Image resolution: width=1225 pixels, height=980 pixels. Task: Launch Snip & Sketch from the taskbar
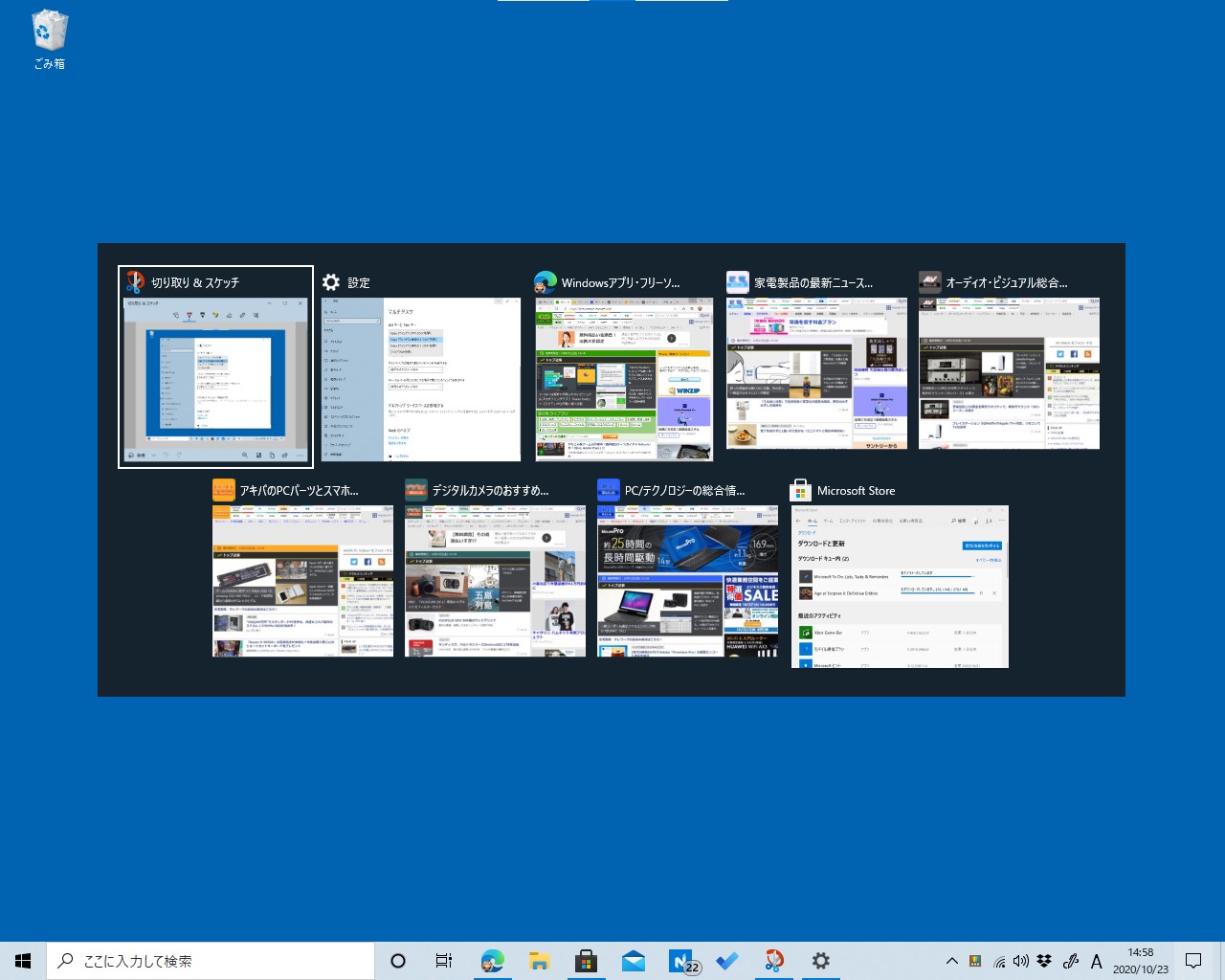774,960
